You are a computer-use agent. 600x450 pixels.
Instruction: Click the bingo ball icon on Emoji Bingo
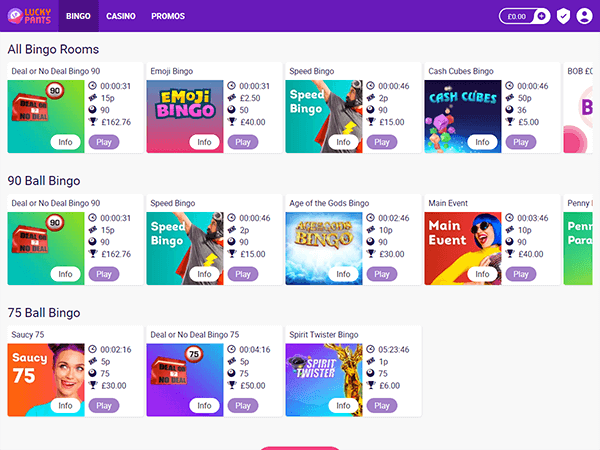(232, 110)
